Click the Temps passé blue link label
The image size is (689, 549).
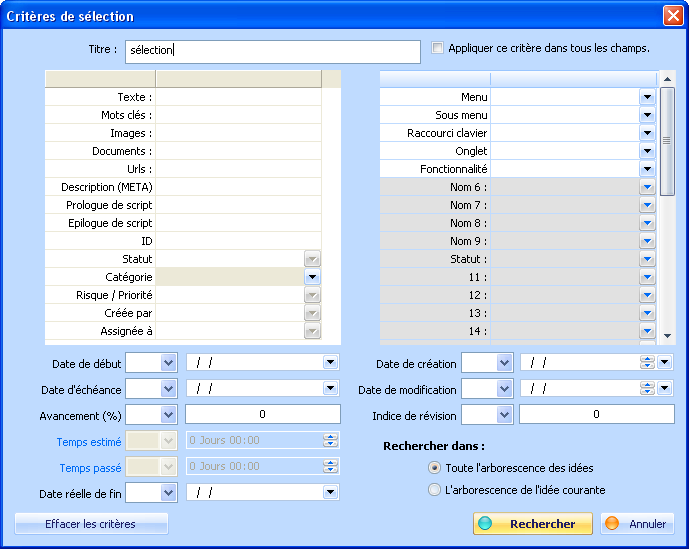91,468
